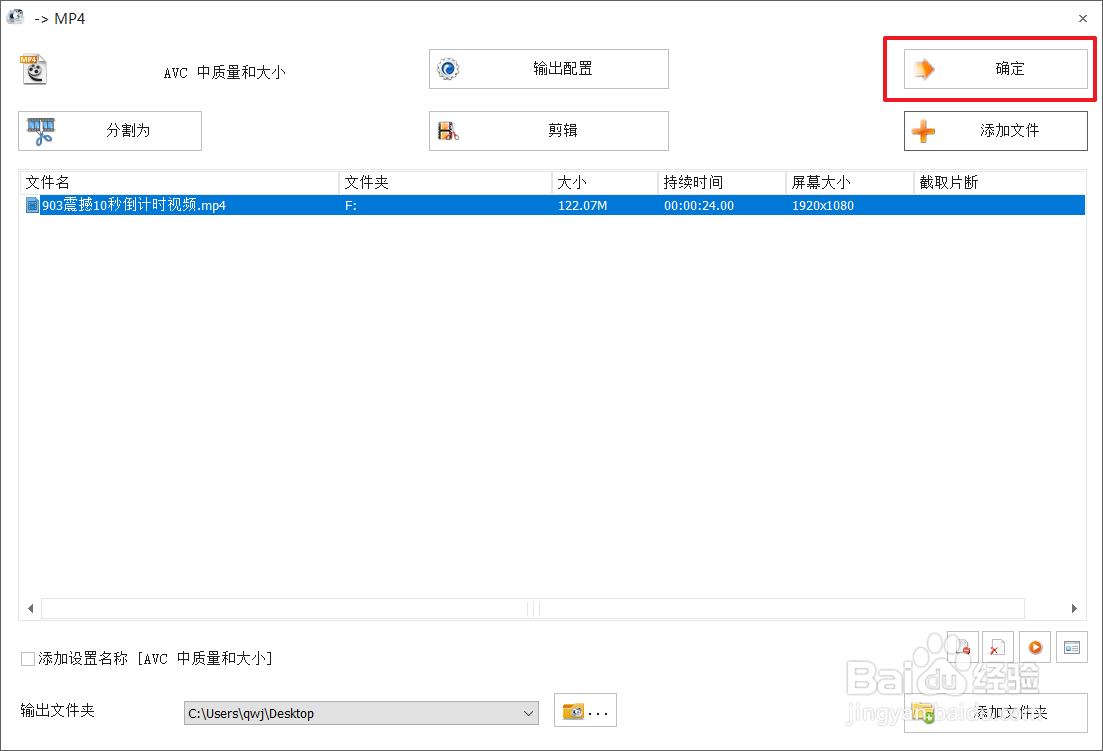Click the clapperboard icon on 剪辑 button
The image size is (1103, 751).
coord(447,130)
